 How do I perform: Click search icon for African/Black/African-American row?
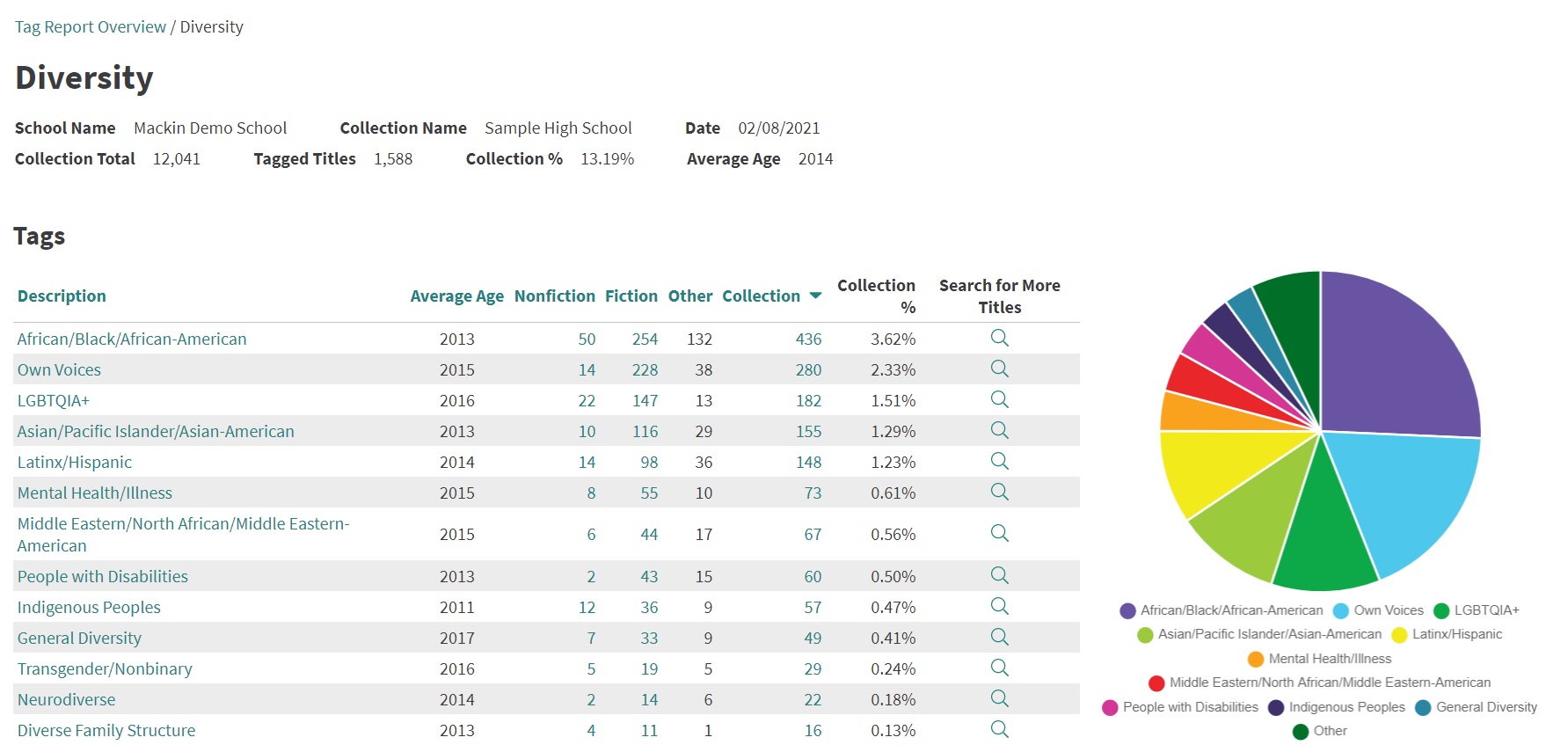click(999, 338)
